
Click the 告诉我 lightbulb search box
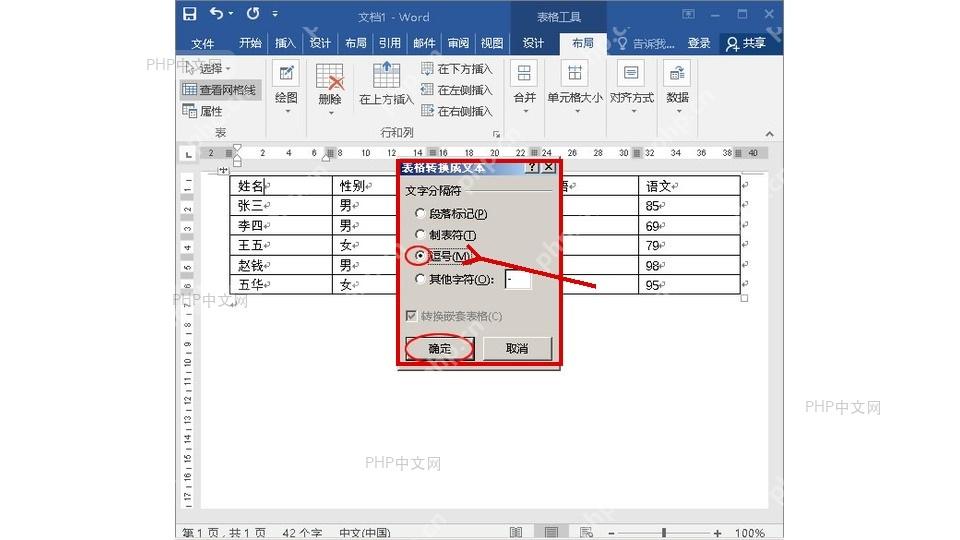click(x=646, y=43)
